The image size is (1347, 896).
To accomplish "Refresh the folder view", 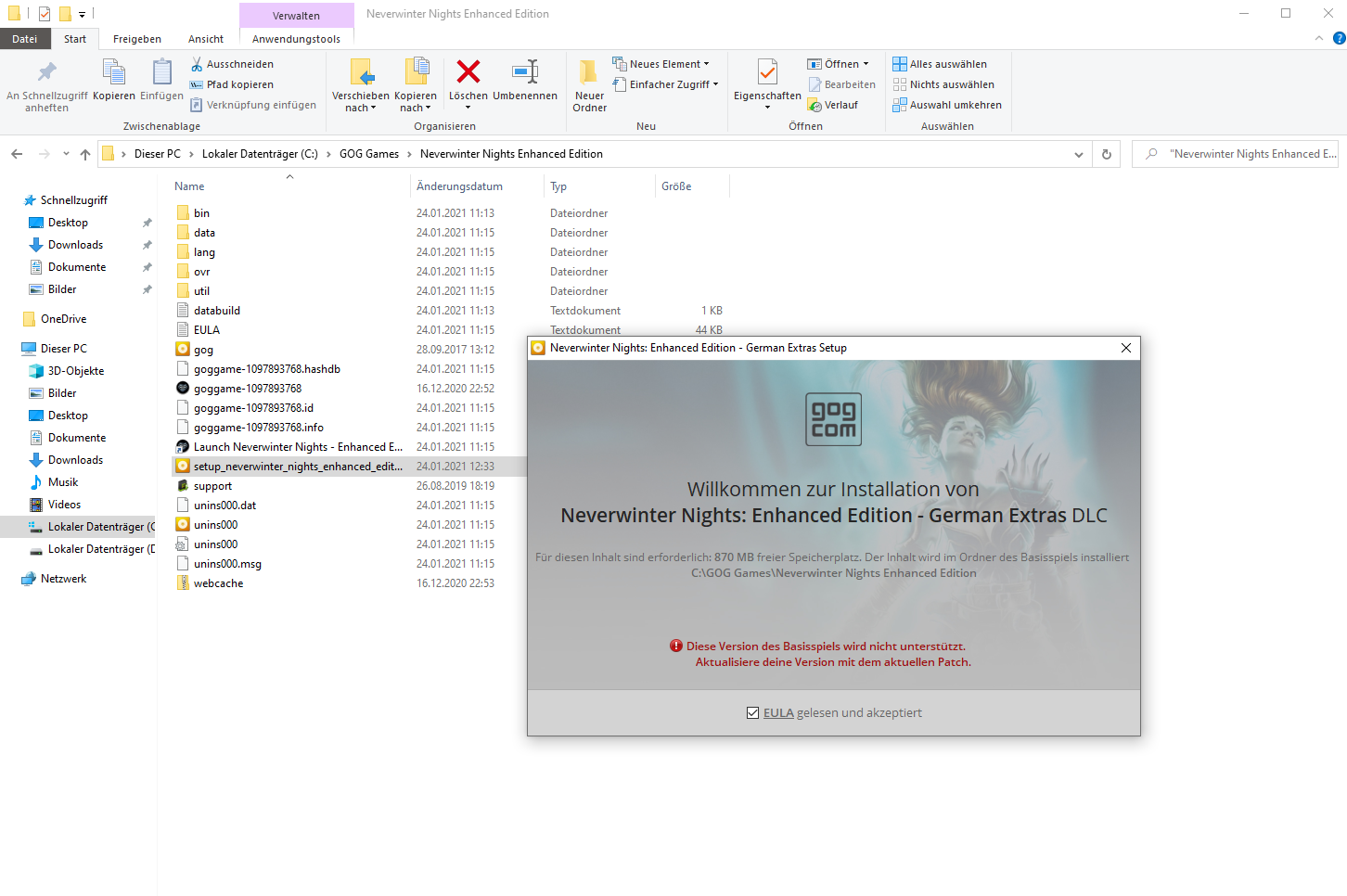I will coord(1107,154).
